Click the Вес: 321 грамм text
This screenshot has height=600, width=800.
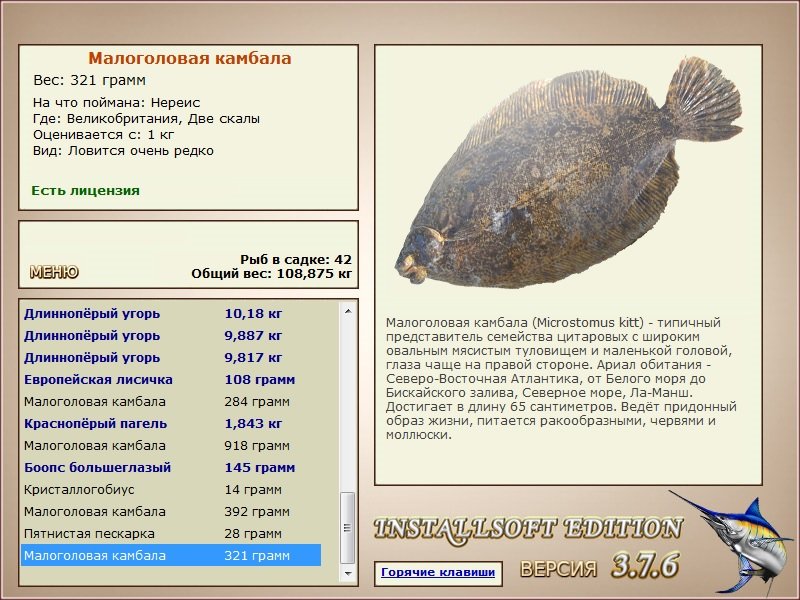pyautogui.click(x=89, y=80)
